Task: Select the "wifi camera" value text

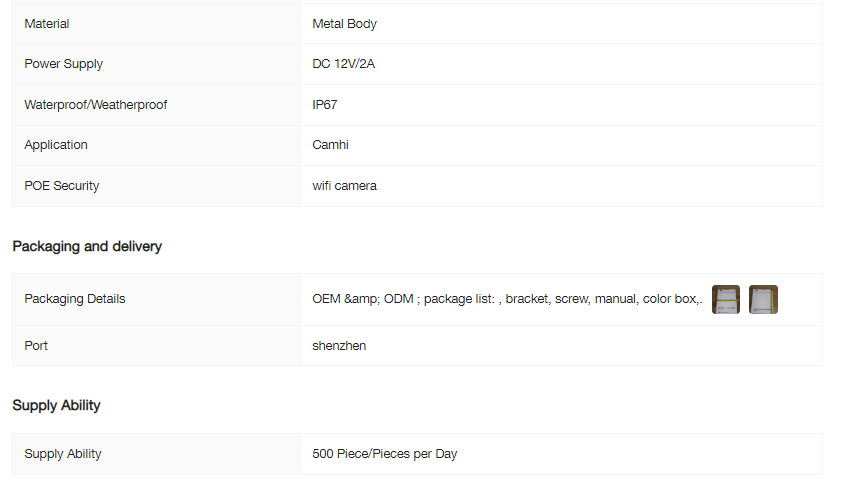Action: pyautogui.click(x=344, y=186)
